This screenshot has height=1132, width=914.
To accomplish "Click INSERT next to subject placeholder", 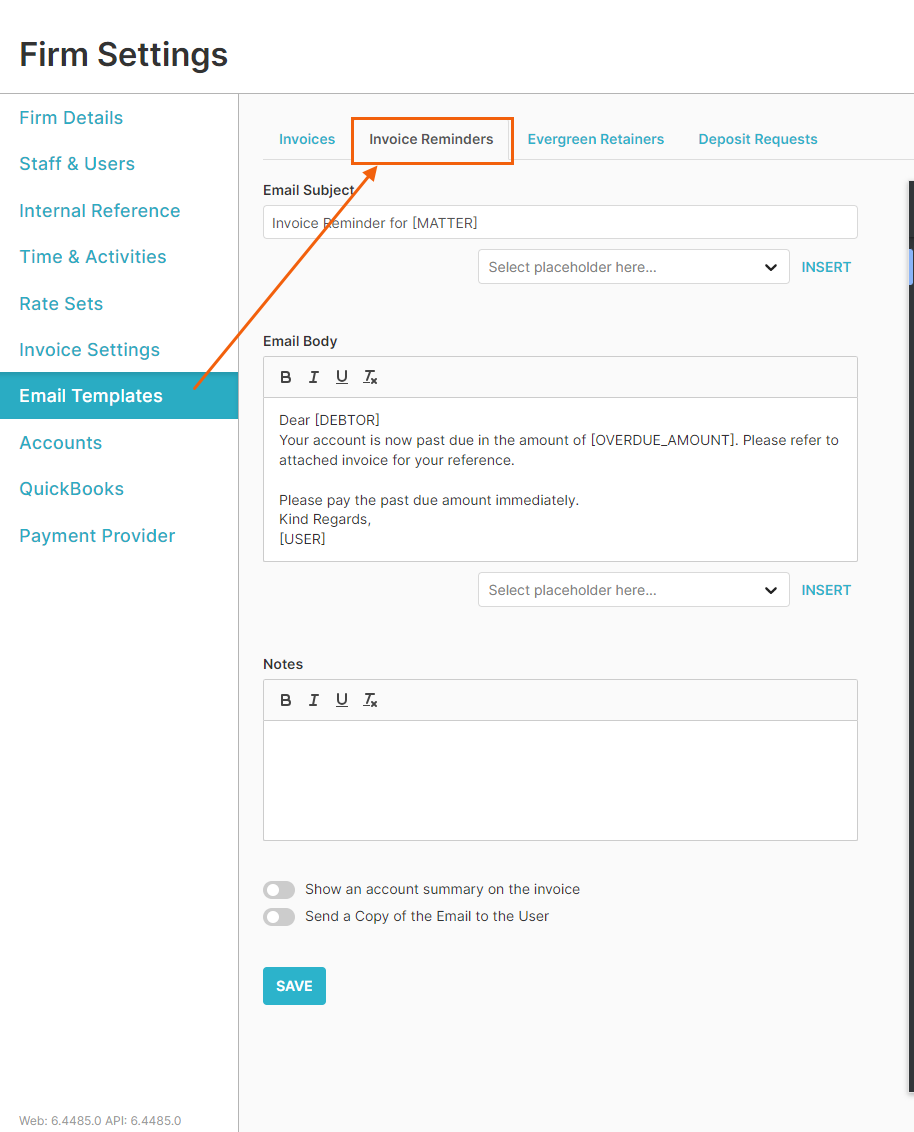I will point(826,267).
